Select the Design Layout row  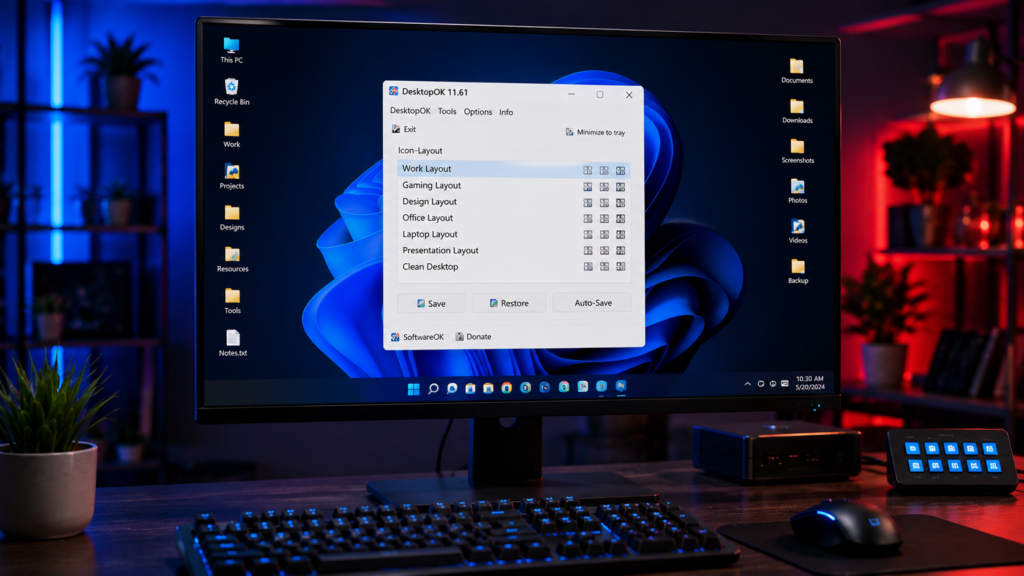point(513,202)
